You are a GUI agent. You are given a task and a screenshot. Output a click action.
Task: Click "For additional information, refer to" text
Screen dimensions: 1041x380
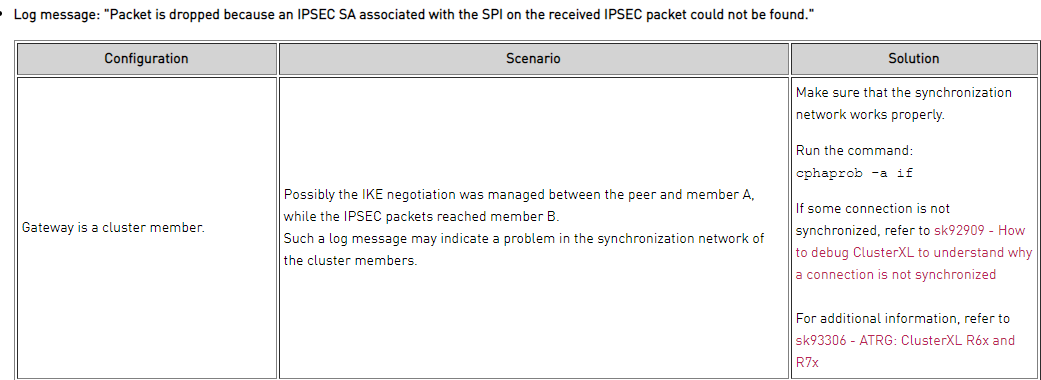903,318
